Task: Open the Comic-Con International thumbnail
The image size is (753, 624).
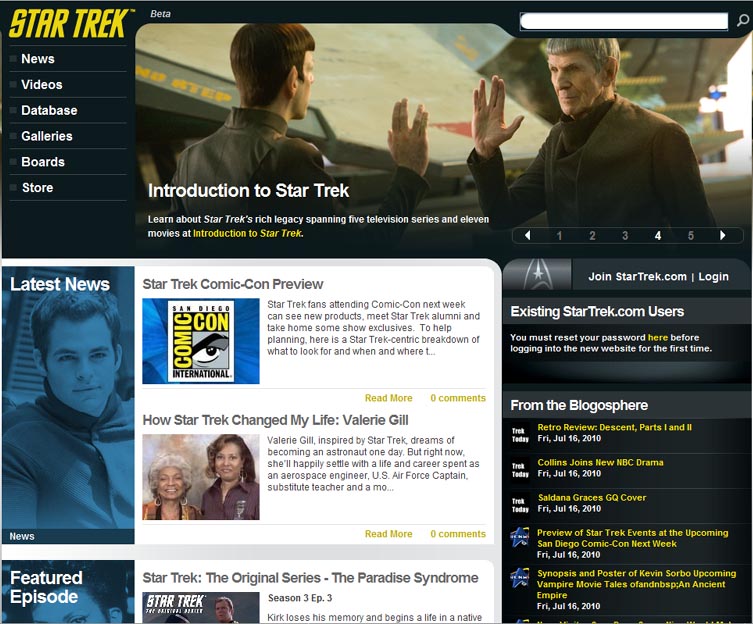Action: [201, 341]
